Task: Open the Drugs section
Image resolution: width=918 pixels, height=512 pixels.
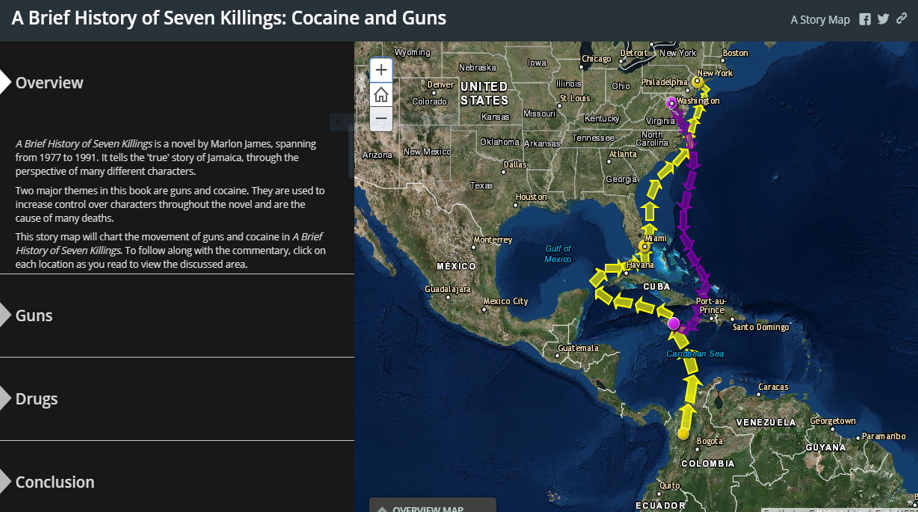Action: click(36, 398)
